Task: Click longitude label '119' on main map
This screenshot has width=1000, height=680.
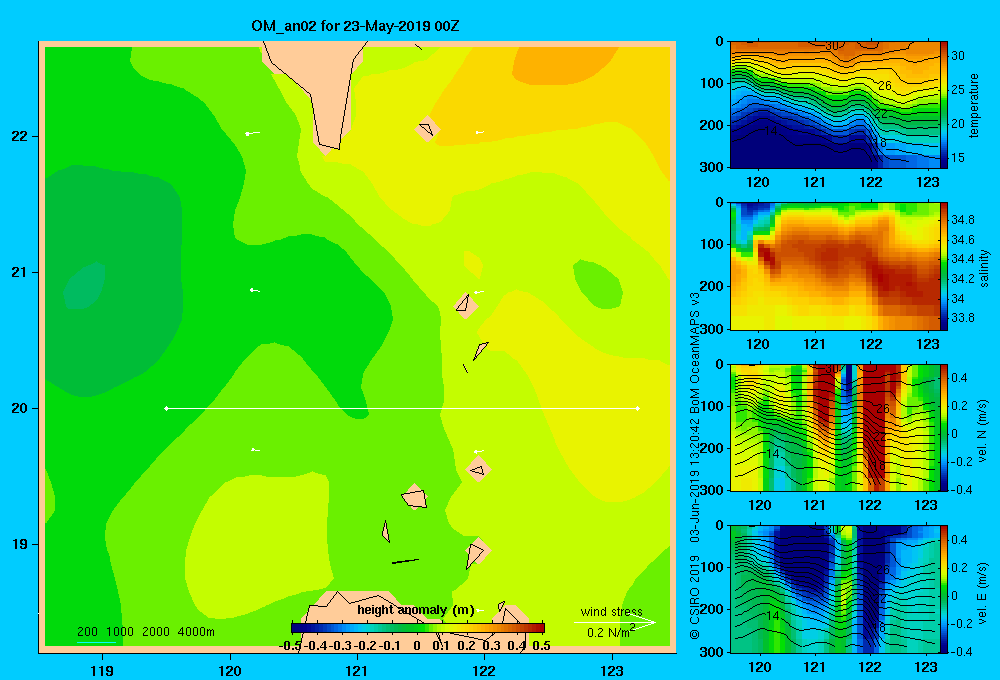Action: [x=102, y=670]
